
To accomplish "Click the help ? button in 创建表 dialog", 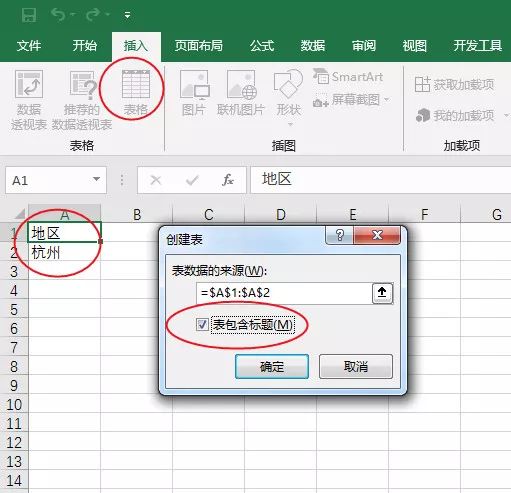I will point(339,235).
